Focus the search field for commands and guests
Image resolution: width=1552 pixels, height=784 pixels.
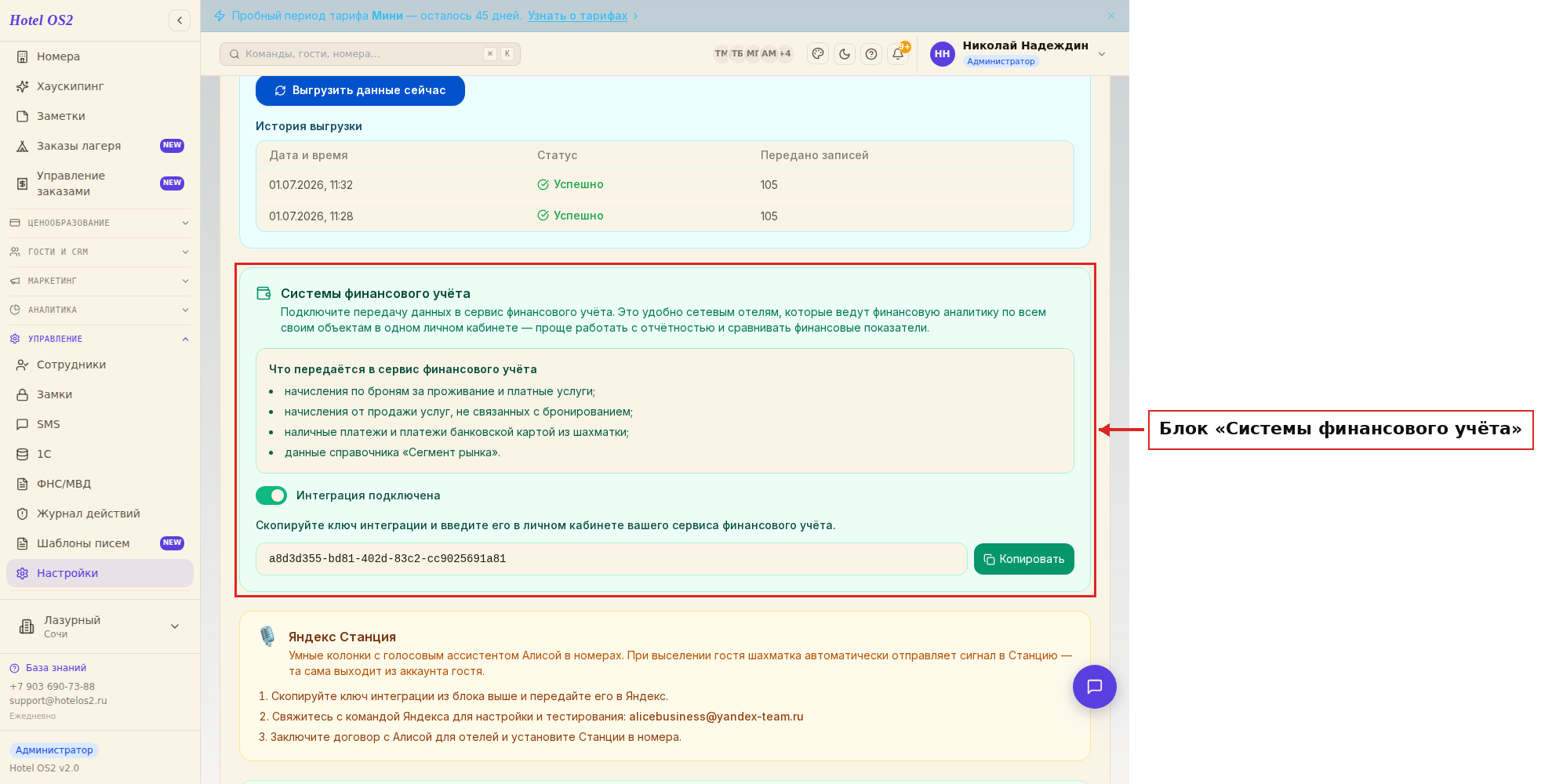[x=370, y=54]
